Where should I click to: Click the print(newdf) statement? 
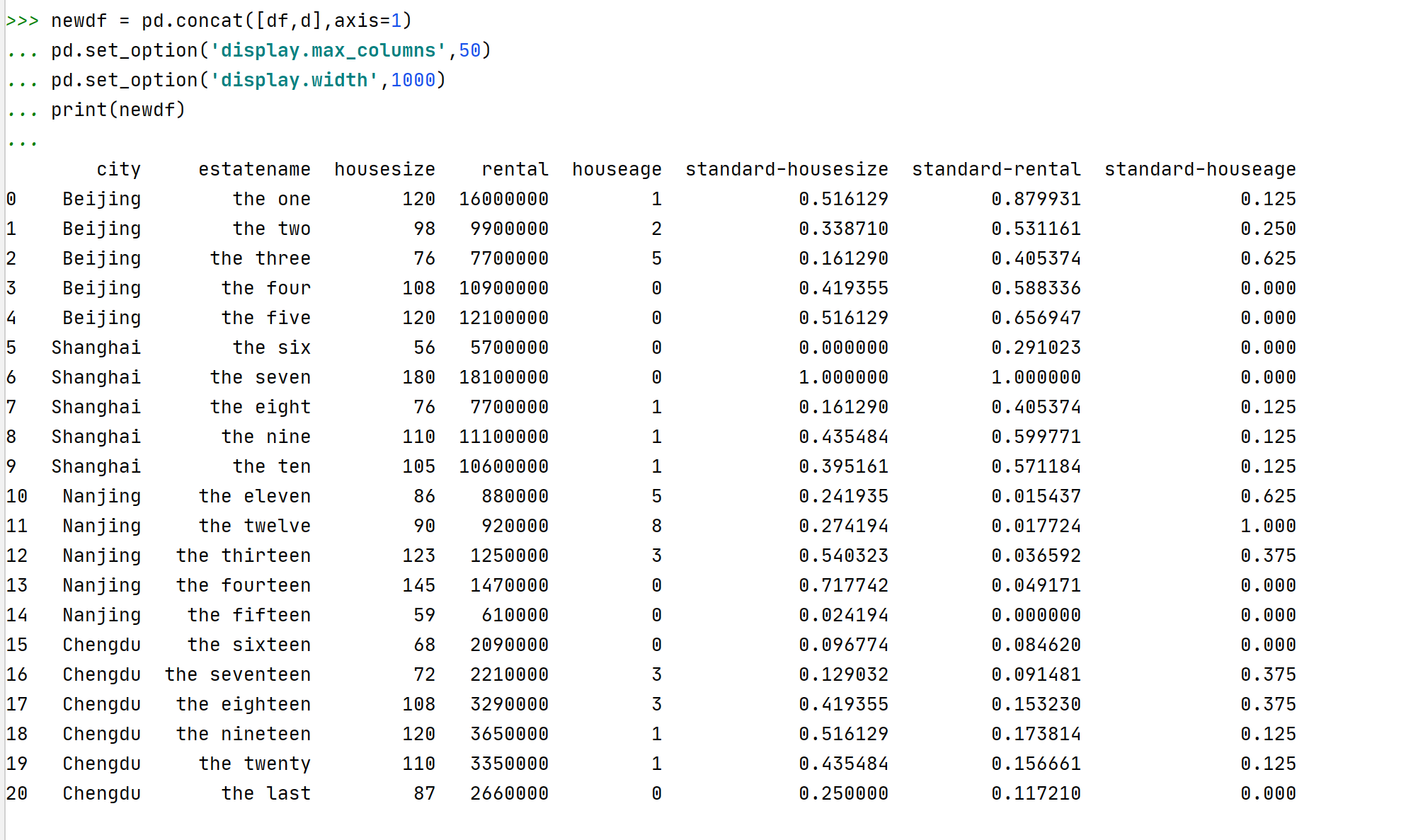tap(118, 110)
